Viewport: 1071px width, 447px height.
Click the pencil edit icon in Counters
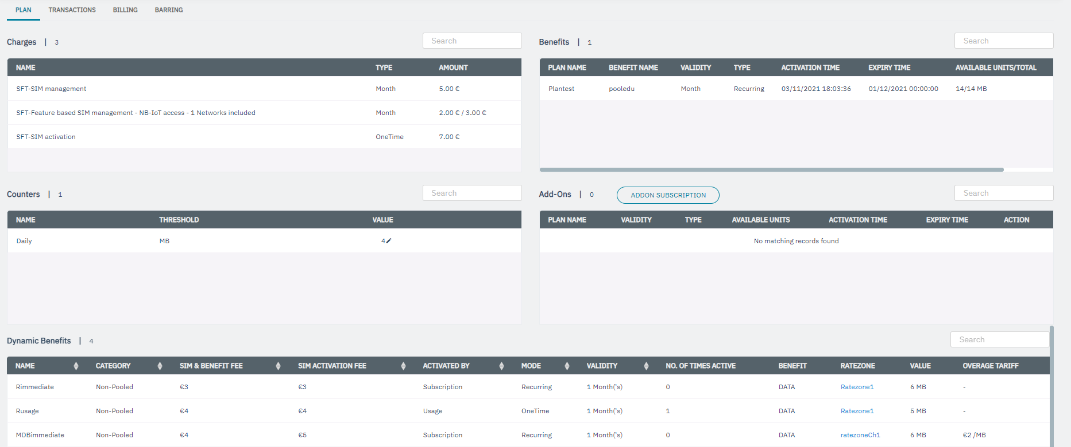point(388,241)
